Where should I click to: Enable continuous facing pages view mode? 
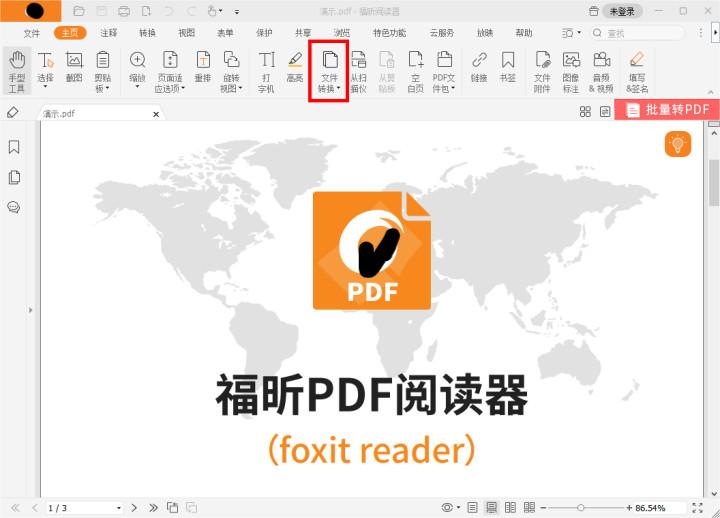(529, 507)
